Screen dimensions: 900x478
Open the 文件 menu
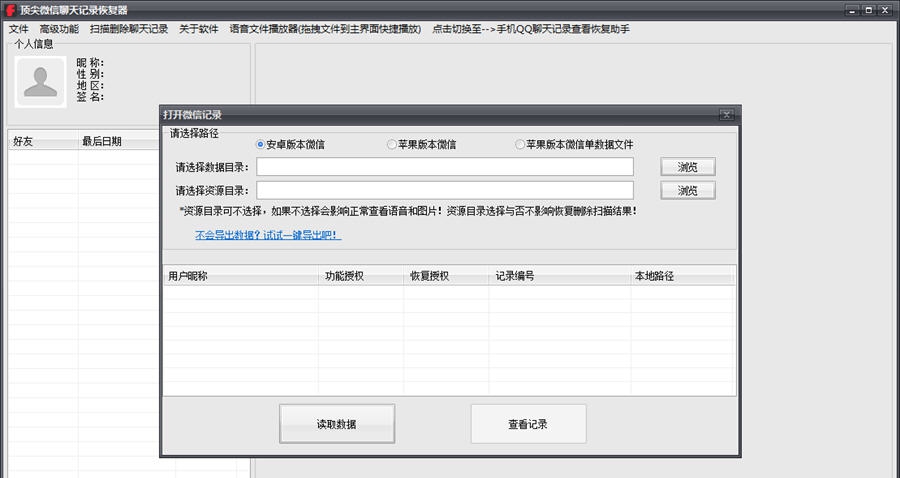(18, 29)
